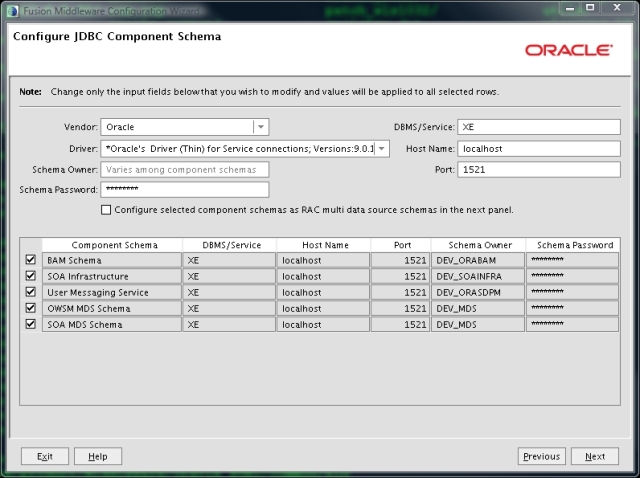This screenshot has height=478, width=640.
Task: Select the BAM Schema name cell
Action: tap(112, 260)
